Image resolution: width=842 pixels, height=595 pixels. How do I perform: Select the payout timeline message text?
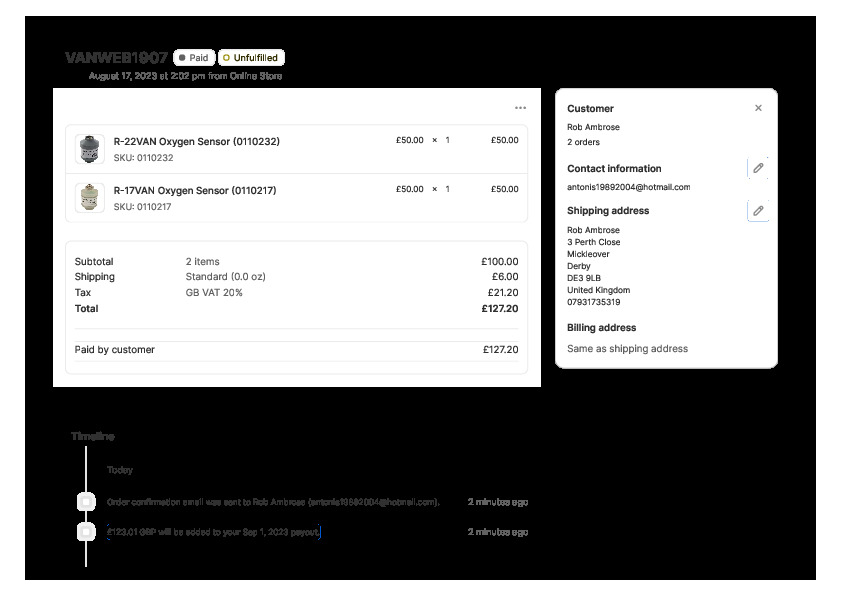coord(213,532)
